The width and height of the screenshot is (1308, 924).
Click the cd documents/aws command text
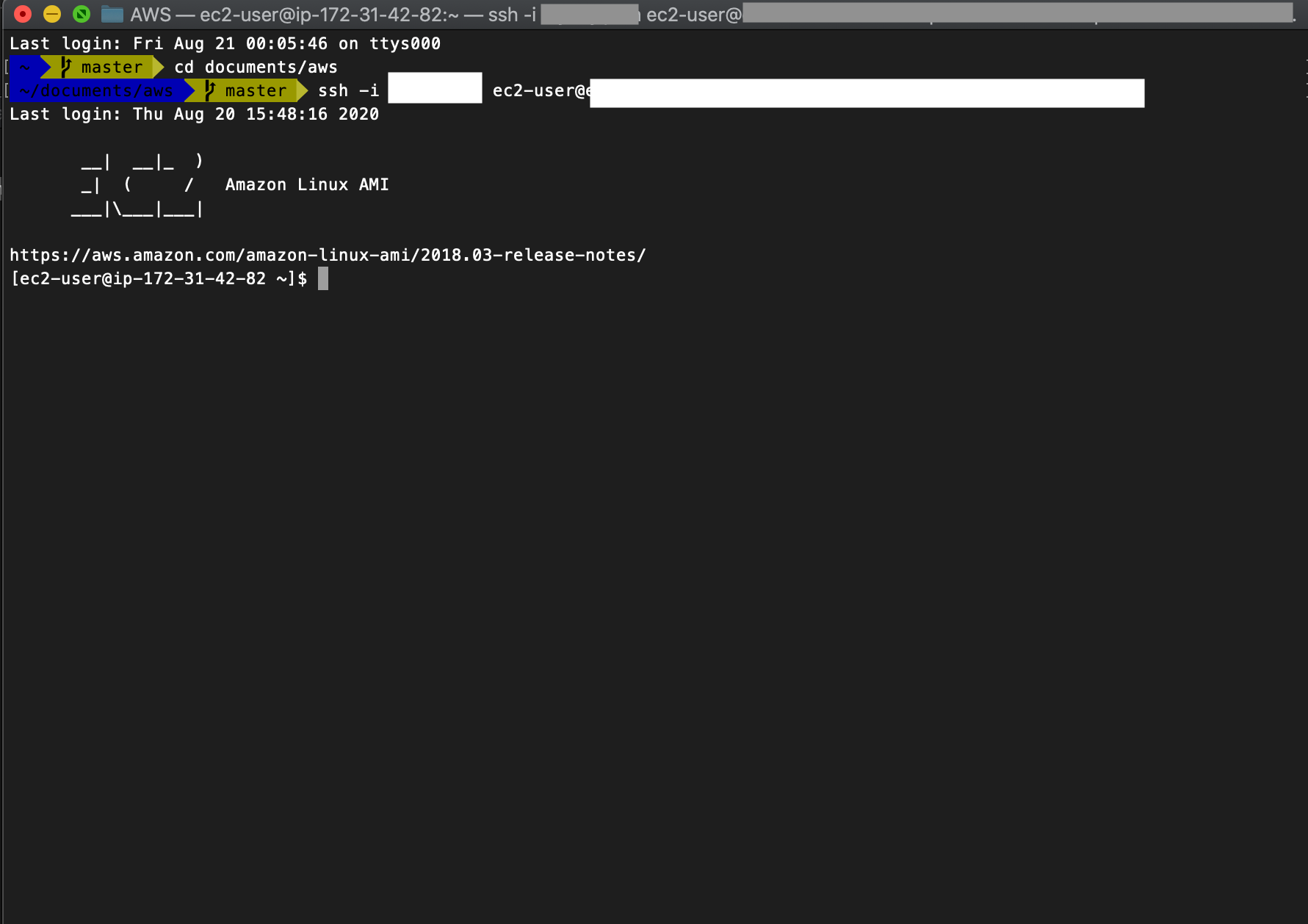click(255, 67)
